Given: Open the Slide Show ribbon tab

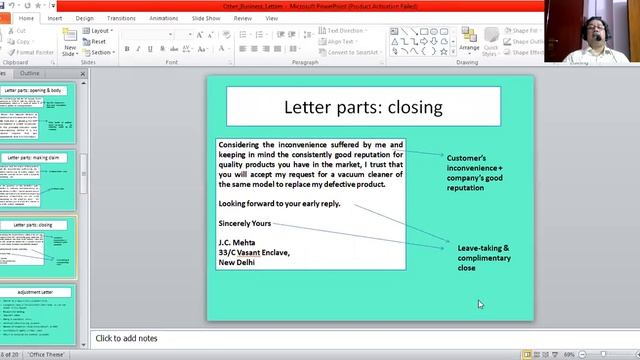Looking at the screenshot, I should [x=206, y=18].
